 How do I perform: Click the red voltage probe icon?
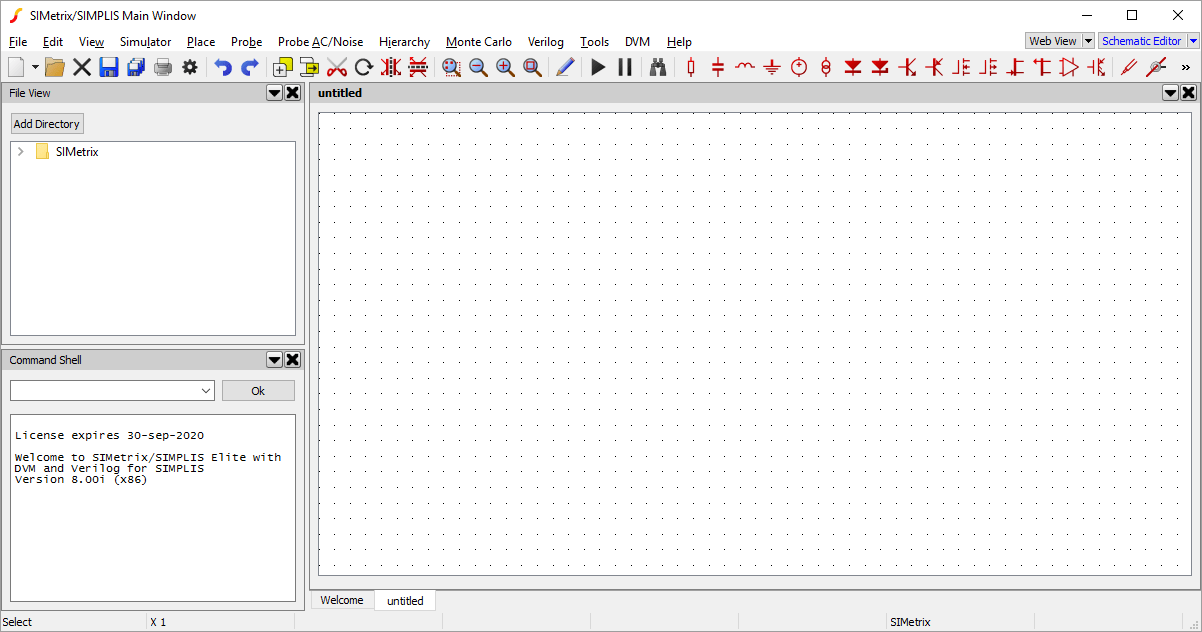coord(1129,67)
